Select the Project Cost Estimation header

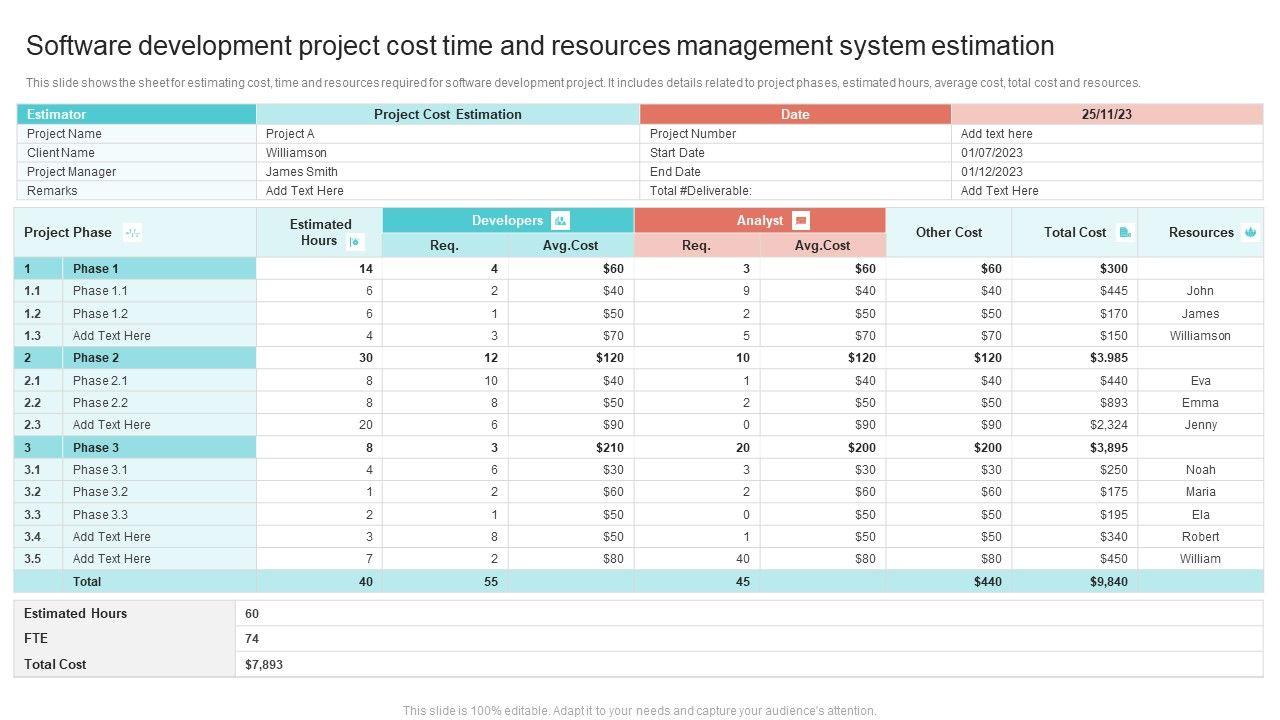click(447, 114)
